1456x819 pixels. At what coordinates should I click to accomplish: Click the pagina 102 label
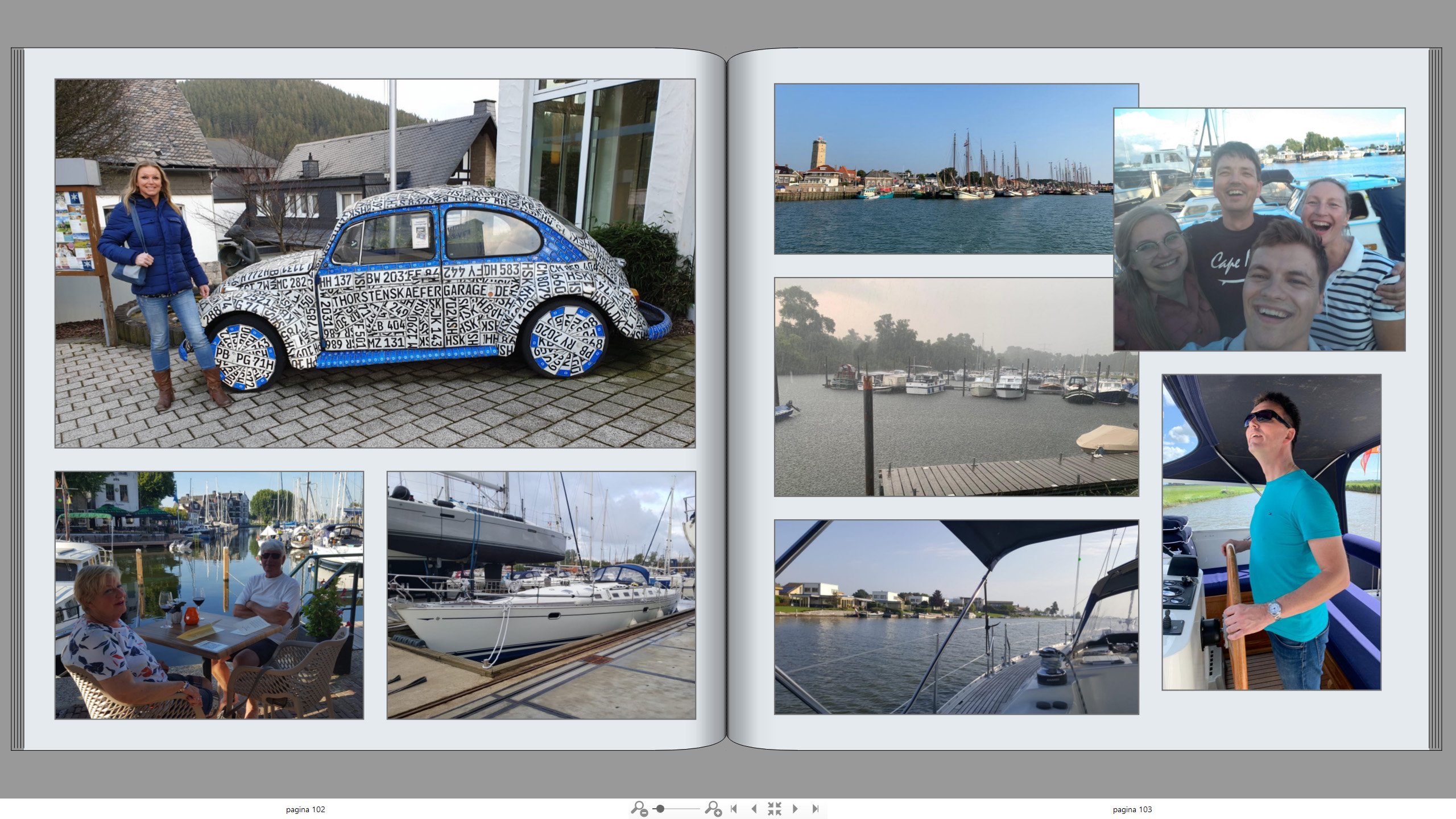305,809
